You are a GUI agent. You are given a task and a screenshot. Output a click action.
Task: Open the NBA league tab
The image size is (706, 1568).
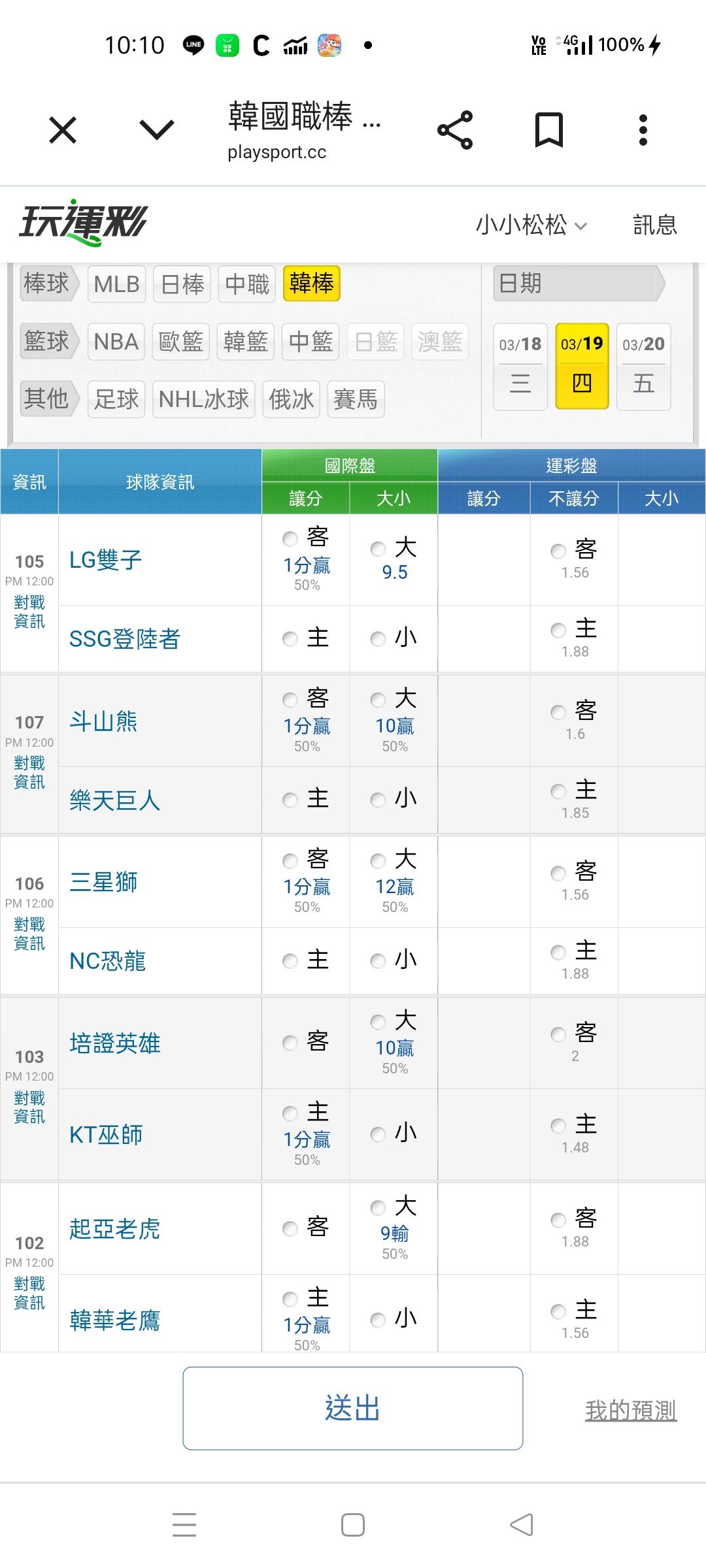pyautogui.click(x=117, y=342)
